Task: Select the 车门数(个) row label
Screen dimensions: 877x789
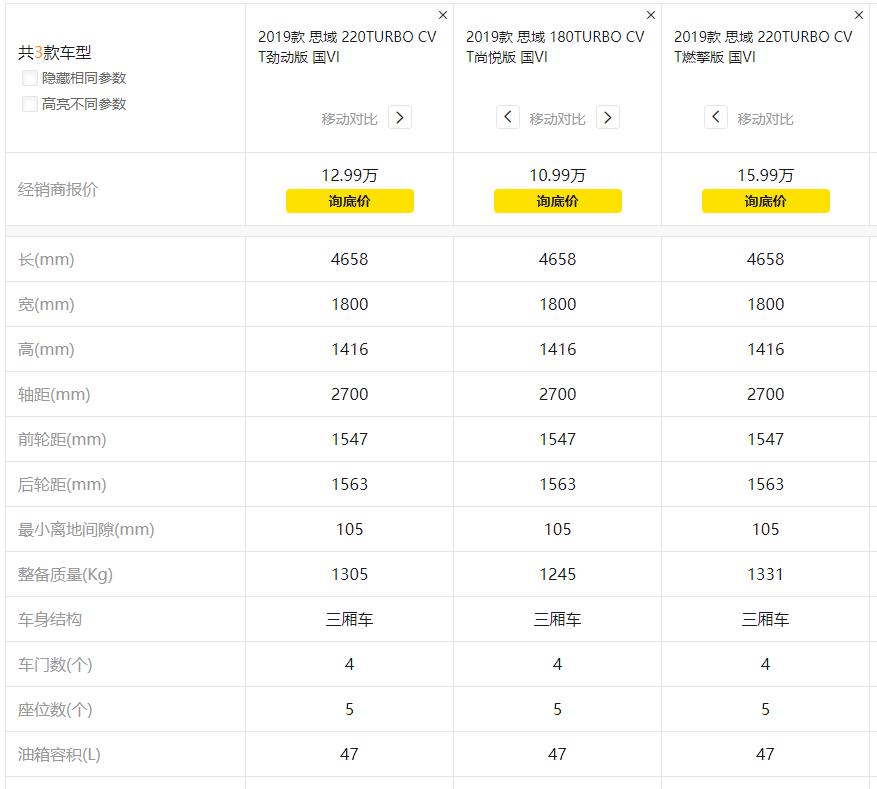Action: tap(55, 664)
